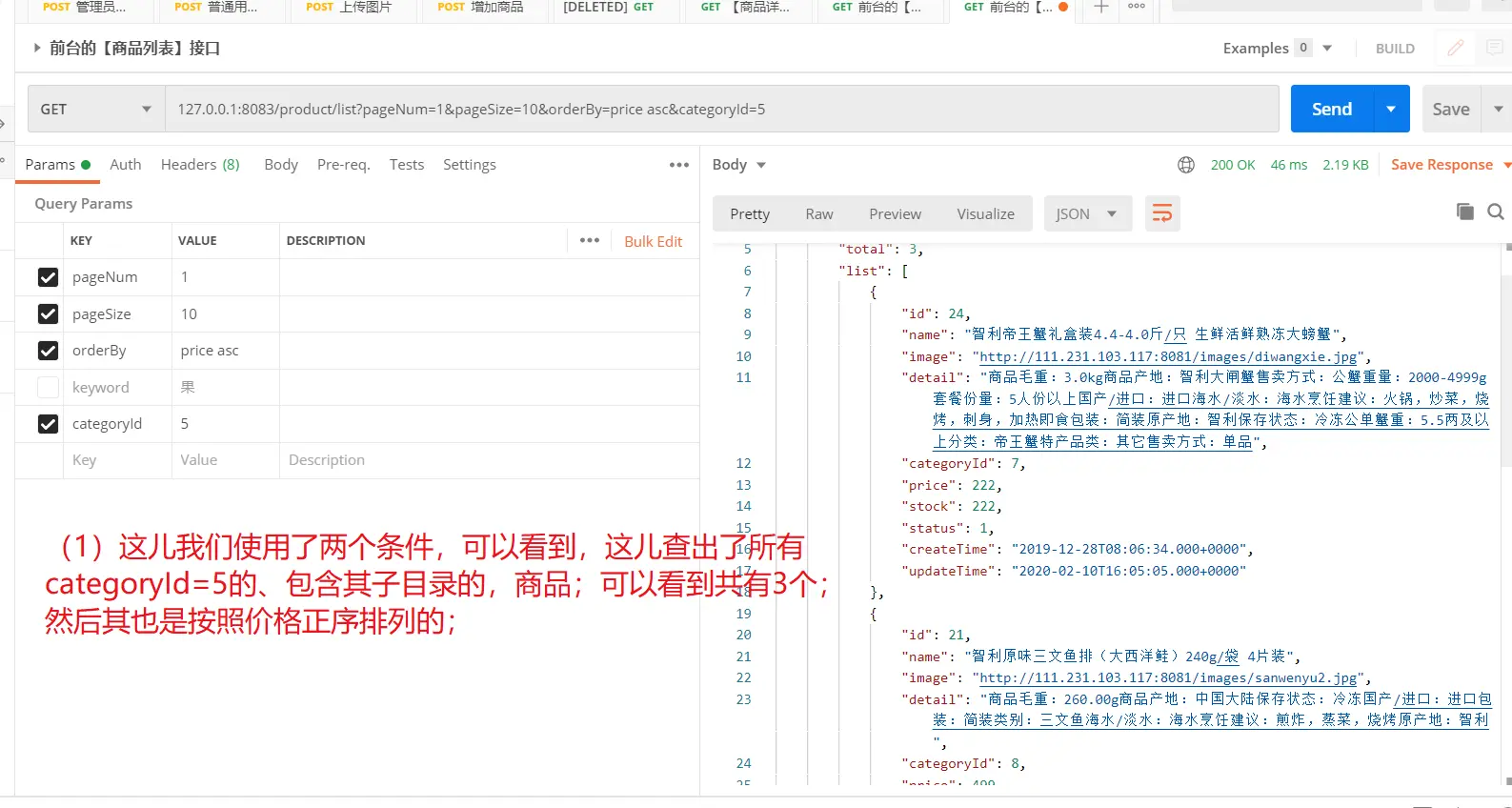
Task: Enable the keyword parameter checkbox
Action: click(x=48, y=388)
